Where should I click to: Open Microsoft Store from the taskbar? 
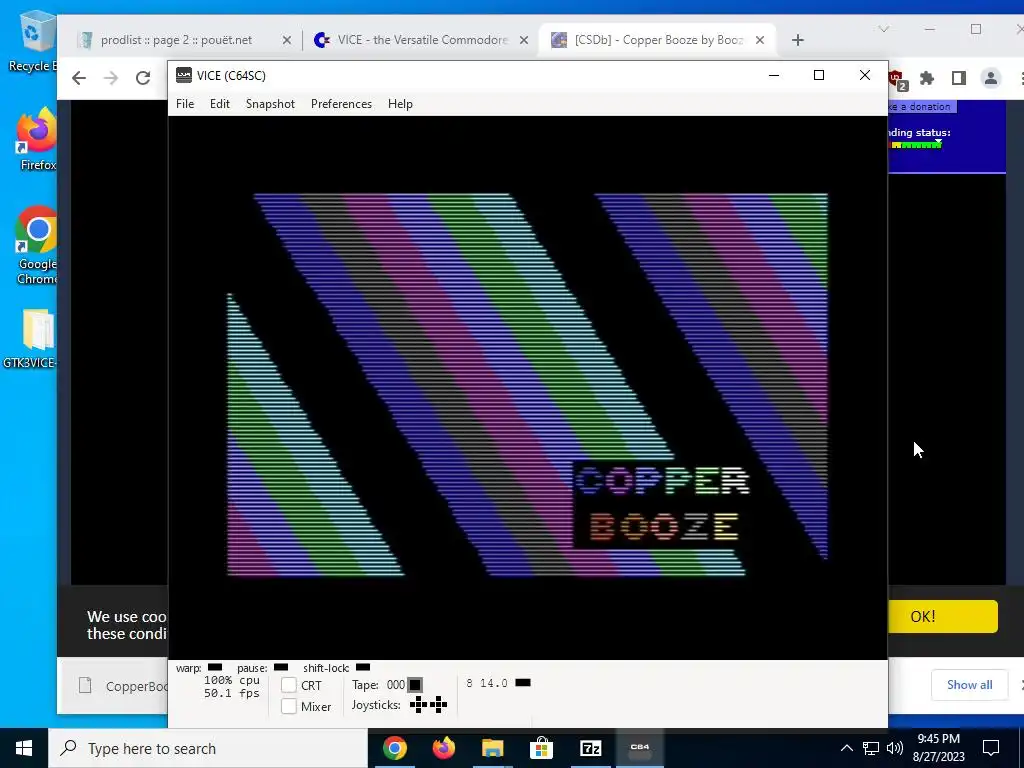click(541, 748)
